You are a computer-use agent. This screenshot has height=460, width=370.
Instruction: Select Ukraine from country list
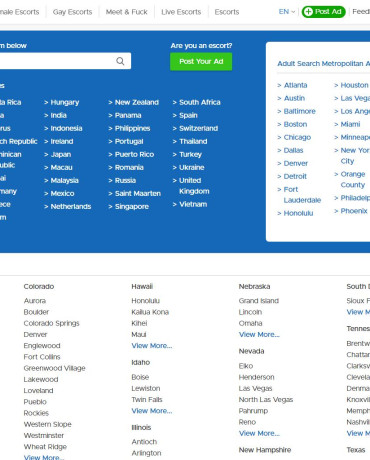(x=192, y=167)
